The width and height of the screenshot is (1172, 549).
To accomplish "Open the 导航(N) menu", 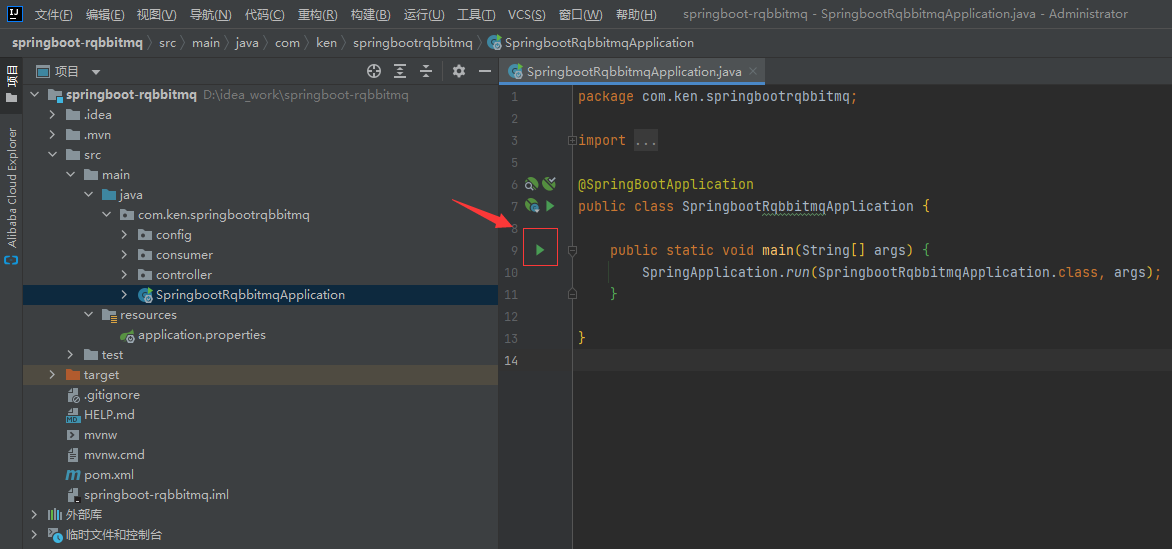I will coord(211,14).
